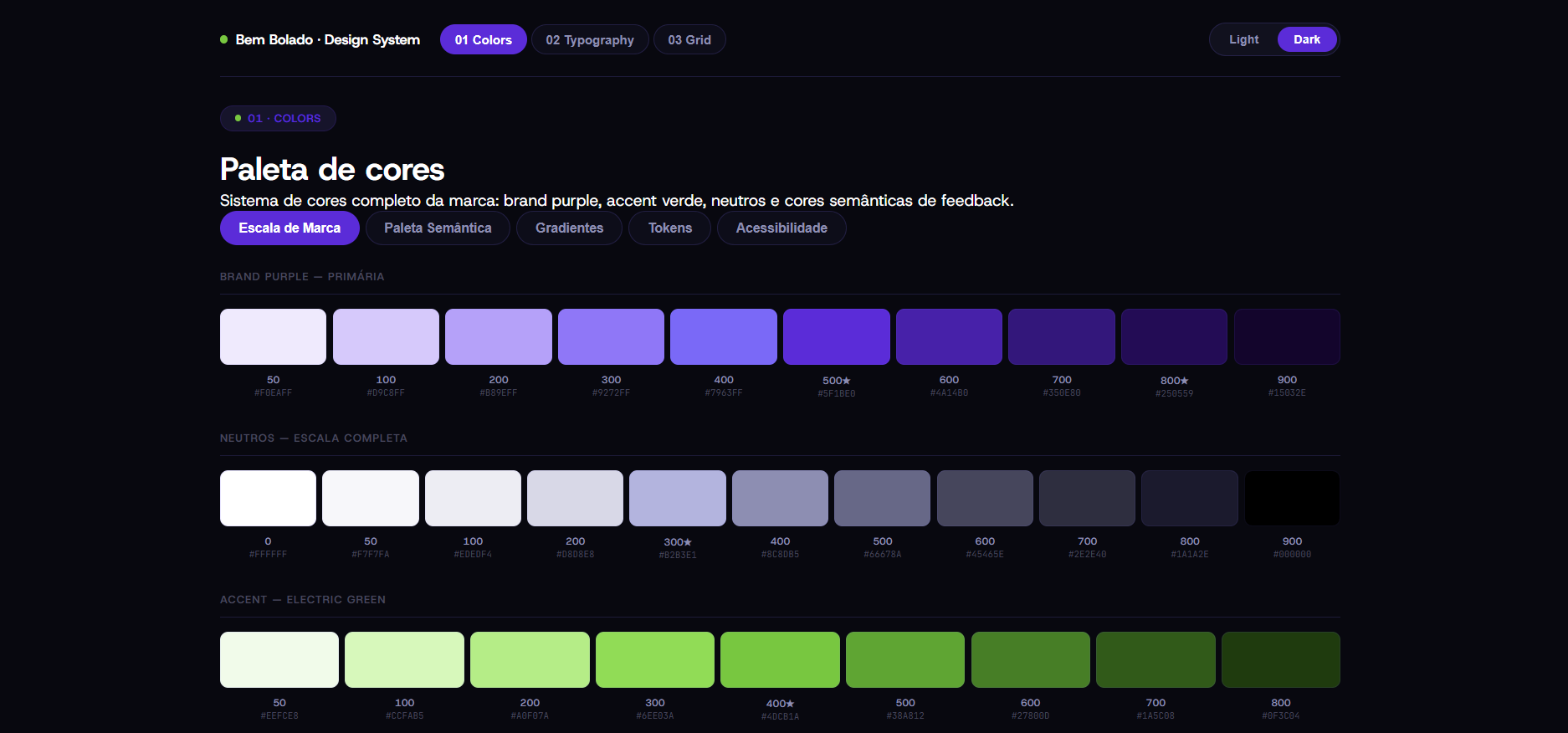The width and height of the screenshot is (1568, 733).
Task: Pick brand purple 50 swatch #F0EAFF
Action: click(x=273, y=336)
